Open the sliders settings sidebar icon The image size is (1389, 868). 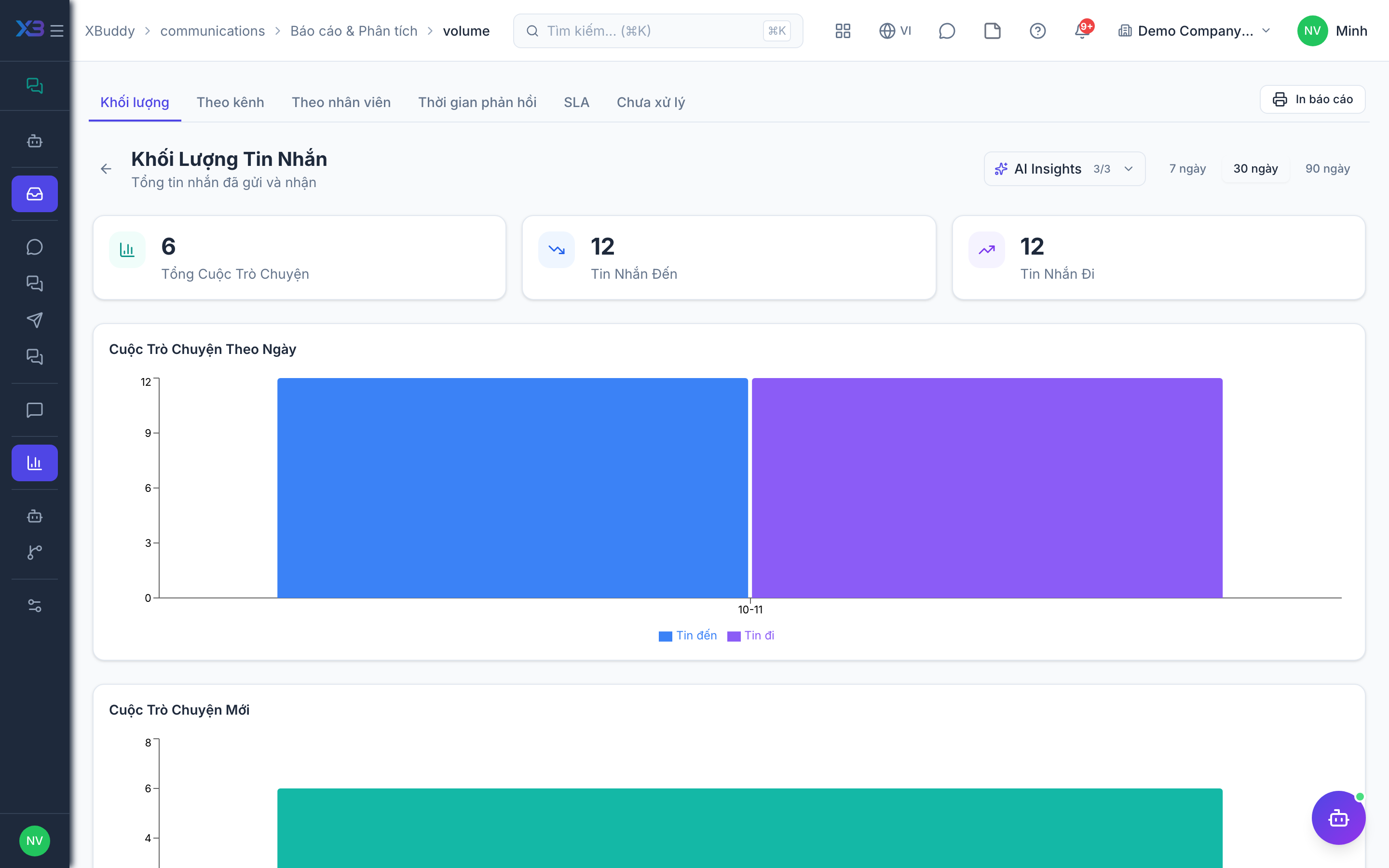(x=34, y=606)
